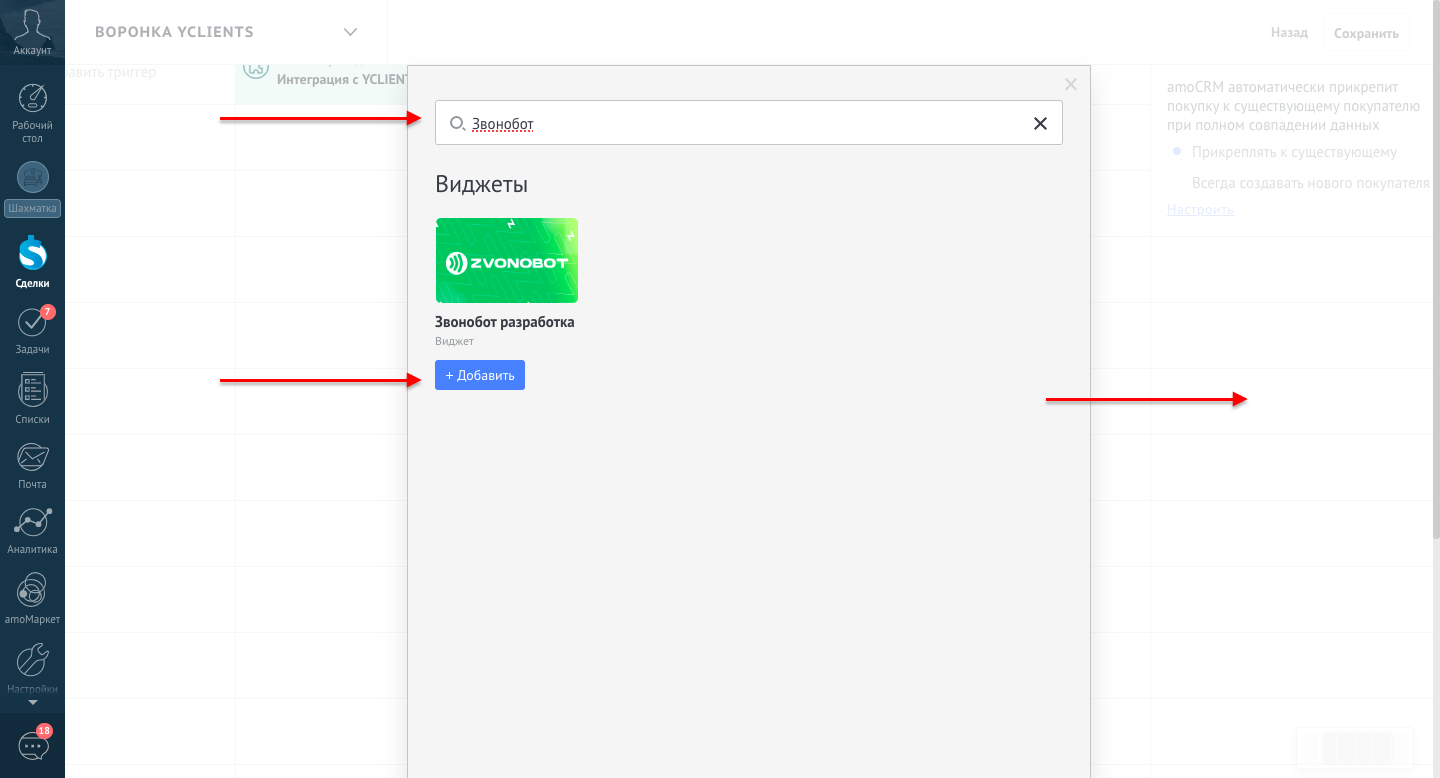The height and width of the screenshot is (778, 1440).
Task: Click the Виджеты heading
Action: pyautogui.click(x=481, y=184)
